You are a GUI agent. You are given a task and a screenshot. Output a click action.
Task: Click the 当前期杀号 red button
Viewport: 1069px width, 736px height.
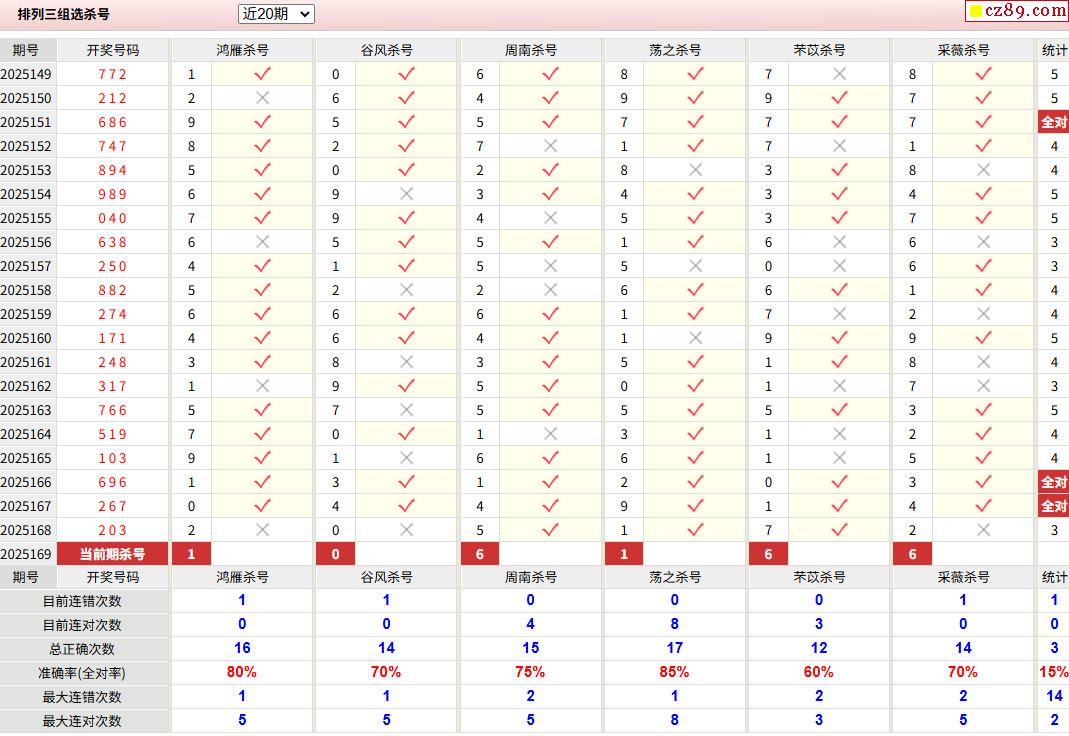(112, 554)
